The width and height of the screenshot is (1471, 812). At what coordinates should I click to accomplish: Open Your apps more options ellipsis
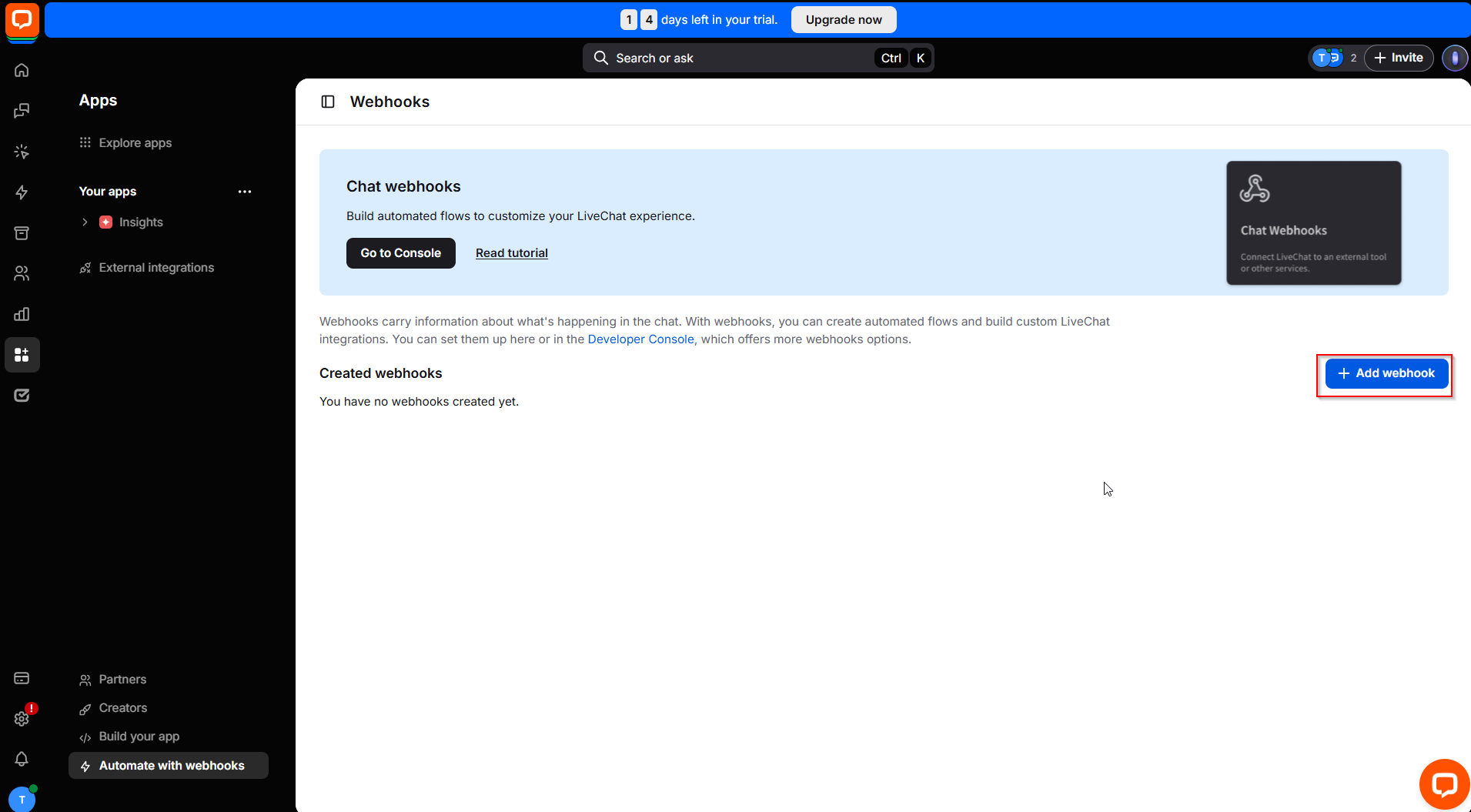pos(245,192)
